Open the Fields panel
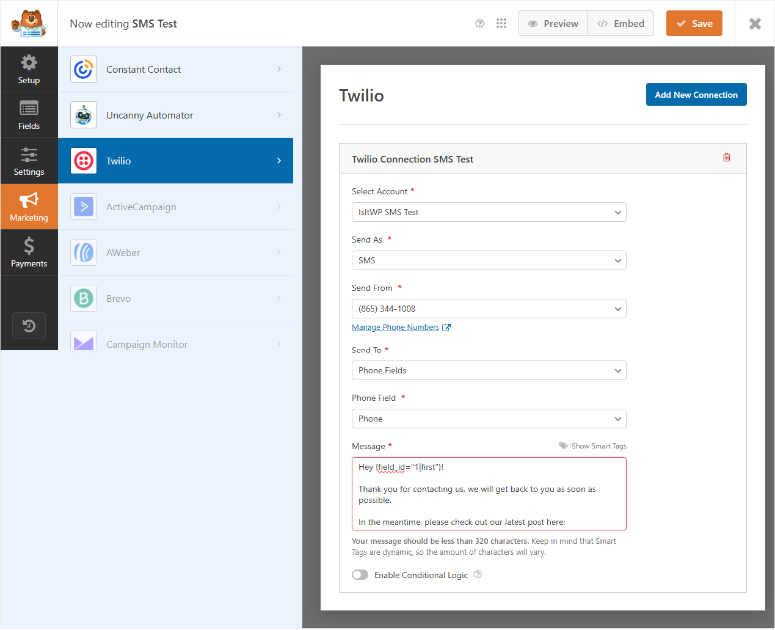775x630 pixels. tap(29, 115)
